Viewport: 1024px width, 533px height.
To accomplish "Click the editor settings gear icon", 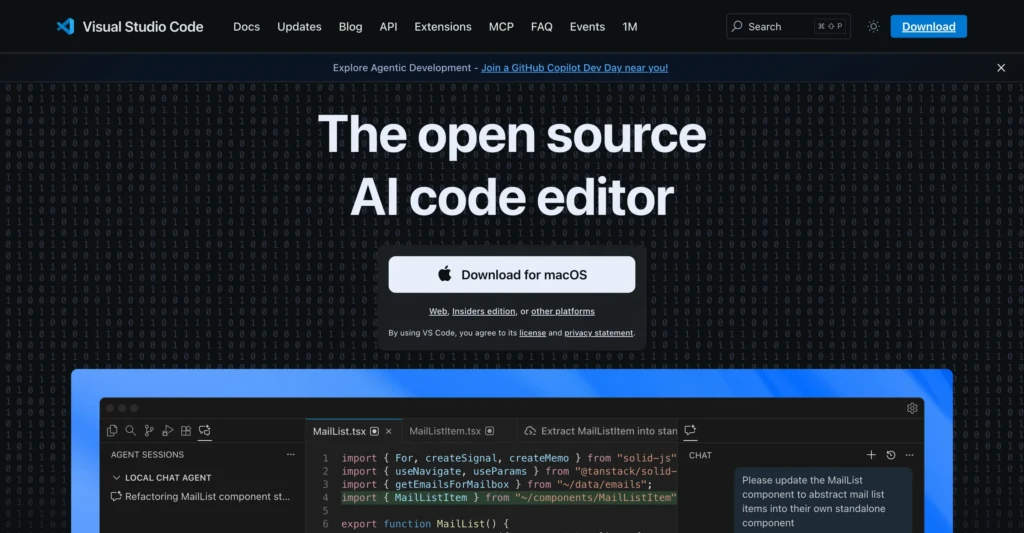I will pyautogui.click(x=912, y=408).
